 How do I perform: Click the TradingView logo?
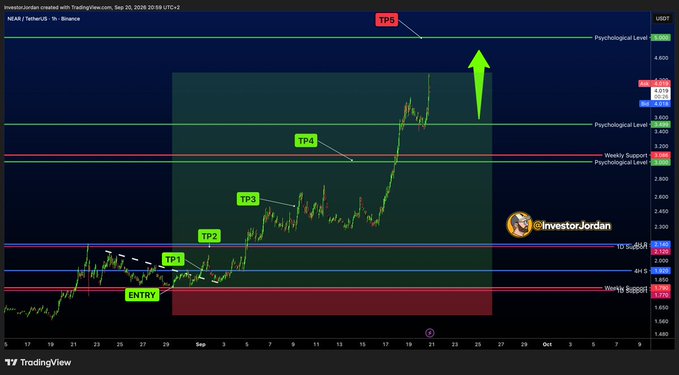point(38,362)
